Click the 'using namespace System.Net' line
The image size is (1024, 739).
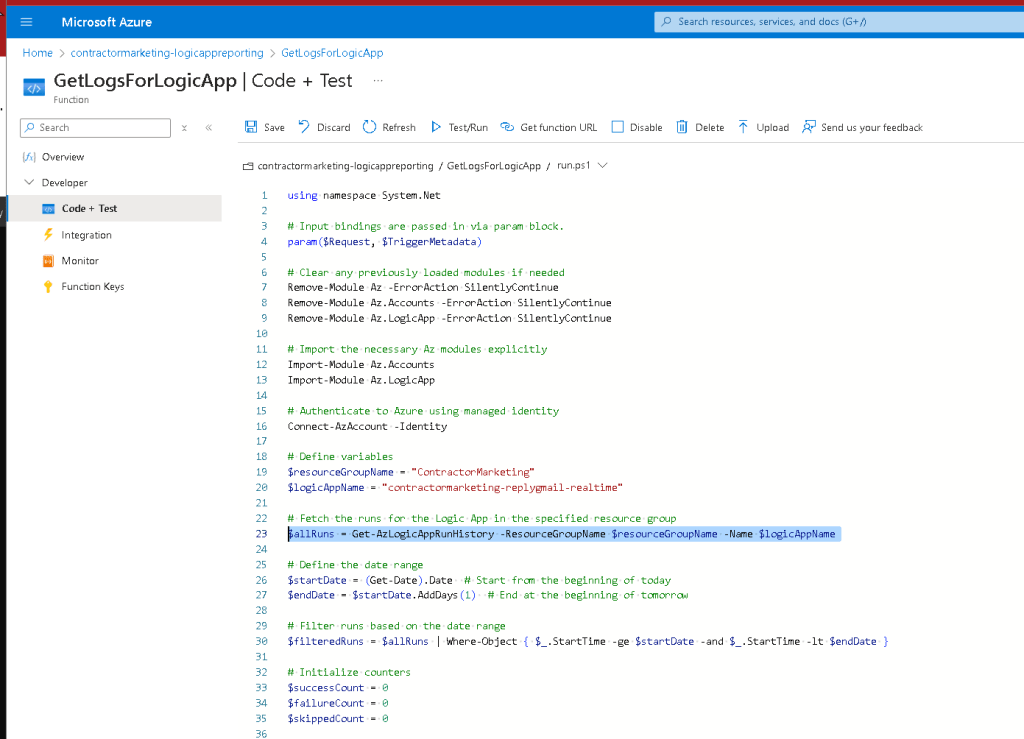click(x=364, y=195)
